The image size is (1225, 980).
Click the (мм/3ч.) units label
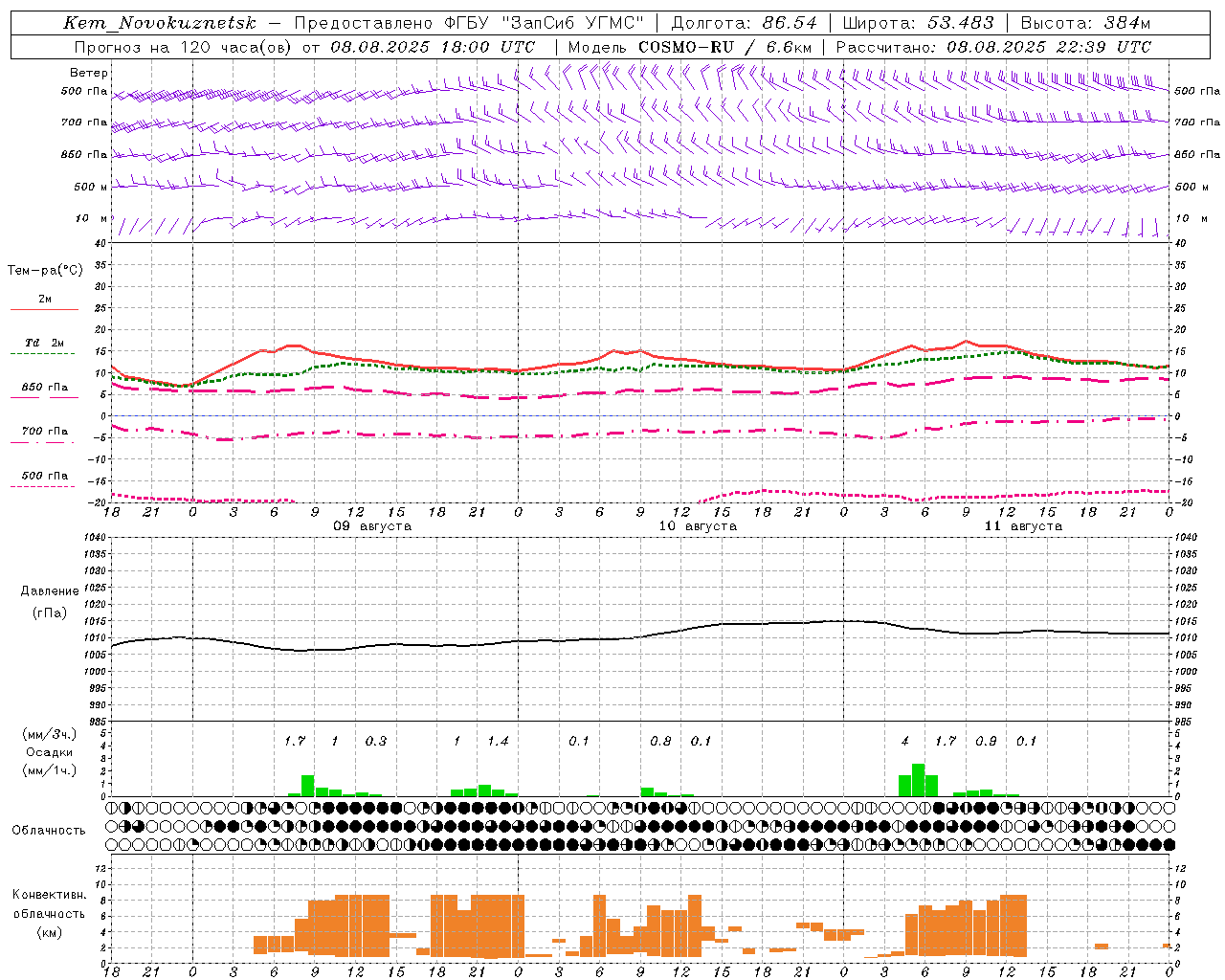tap(49, 735)
